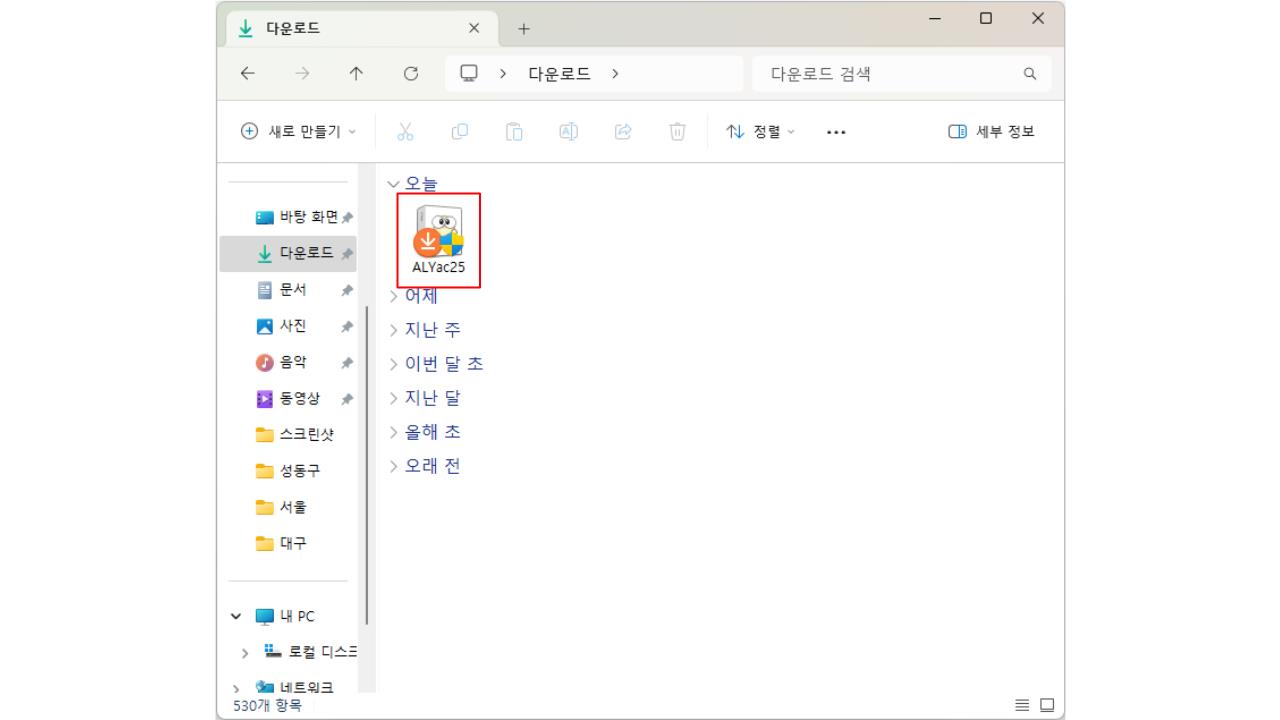Viewport: 1280px width, 720px height.
Task: Add a new tab with plus
Action: click(524, 29)
